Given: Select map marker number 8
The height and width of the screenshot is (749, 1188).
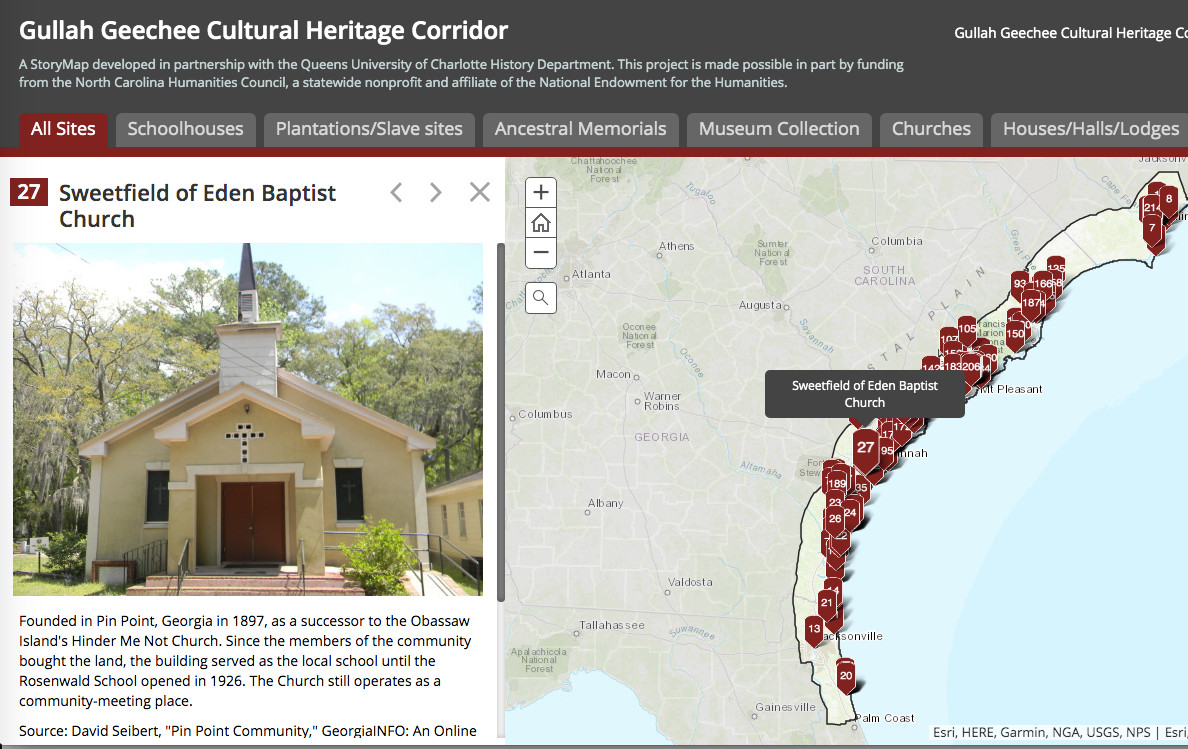Looking at the screenshot, I should 1168,199.
